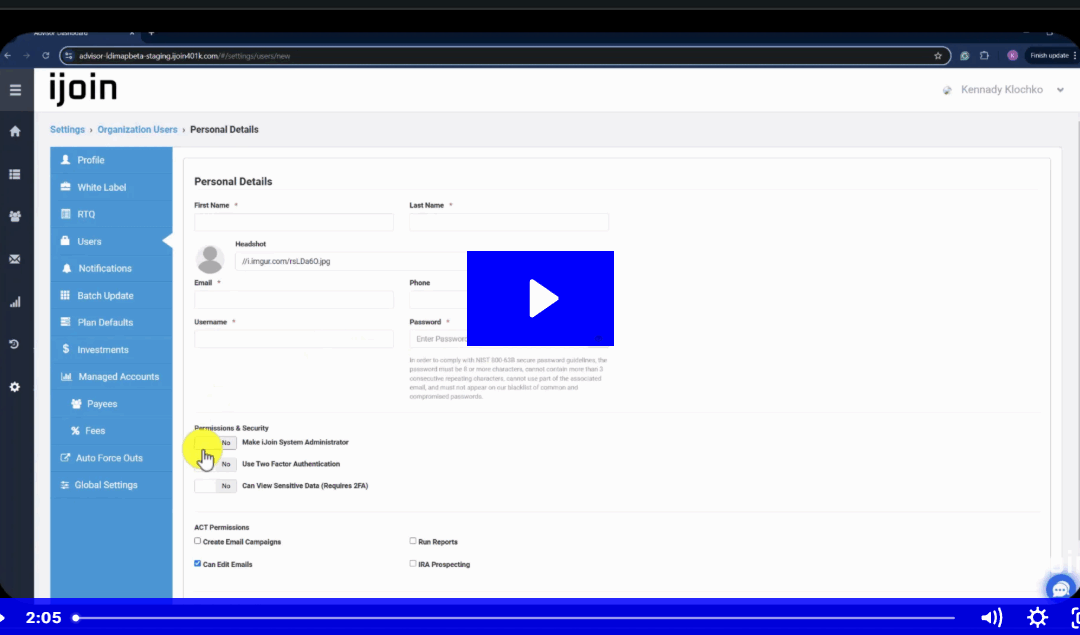1080x635 pixels.
Task: Click the ijoin logo
Action: pyautogui.click(x=83, y=90)
